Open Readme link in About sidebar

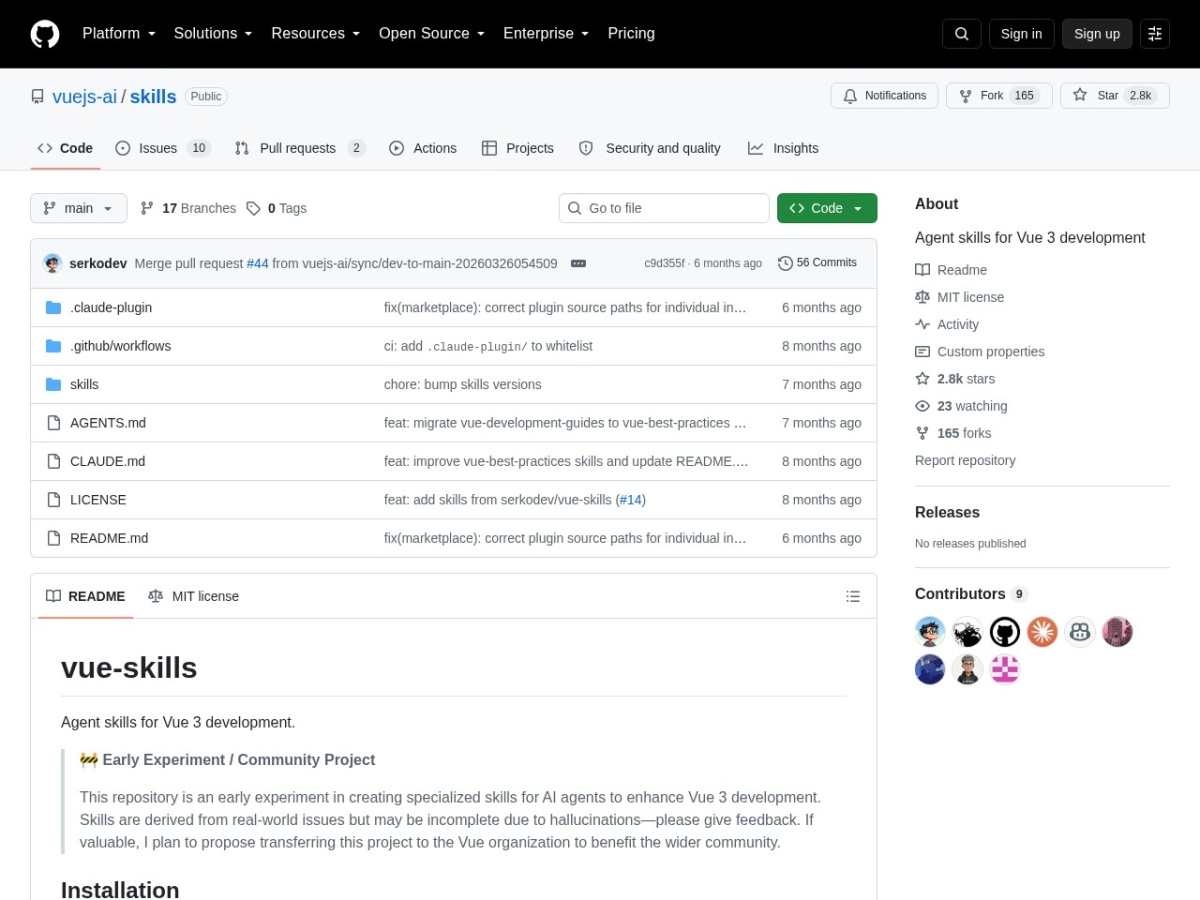(x=951, y=270)
